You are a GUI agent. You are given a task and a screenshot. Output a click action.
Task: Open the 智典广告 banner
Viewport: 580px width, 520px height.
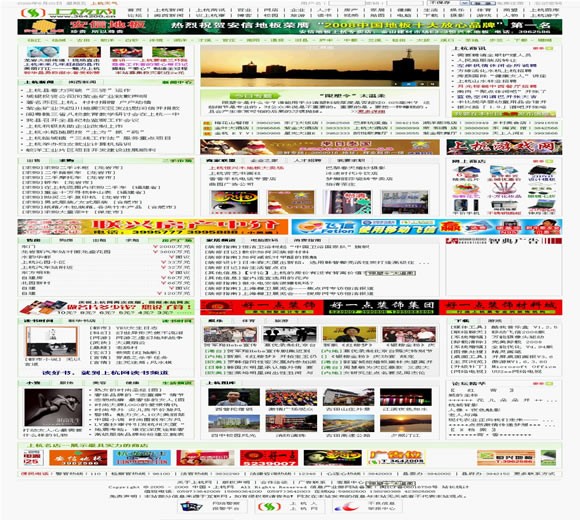[x=504, y=241]
